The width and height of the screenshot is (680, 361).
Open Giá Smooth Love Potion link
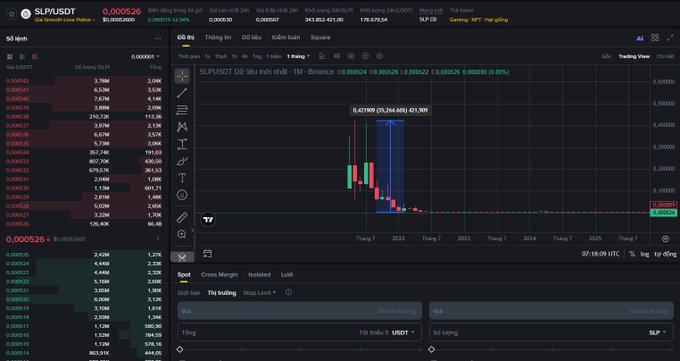click(x=65, y=20)
